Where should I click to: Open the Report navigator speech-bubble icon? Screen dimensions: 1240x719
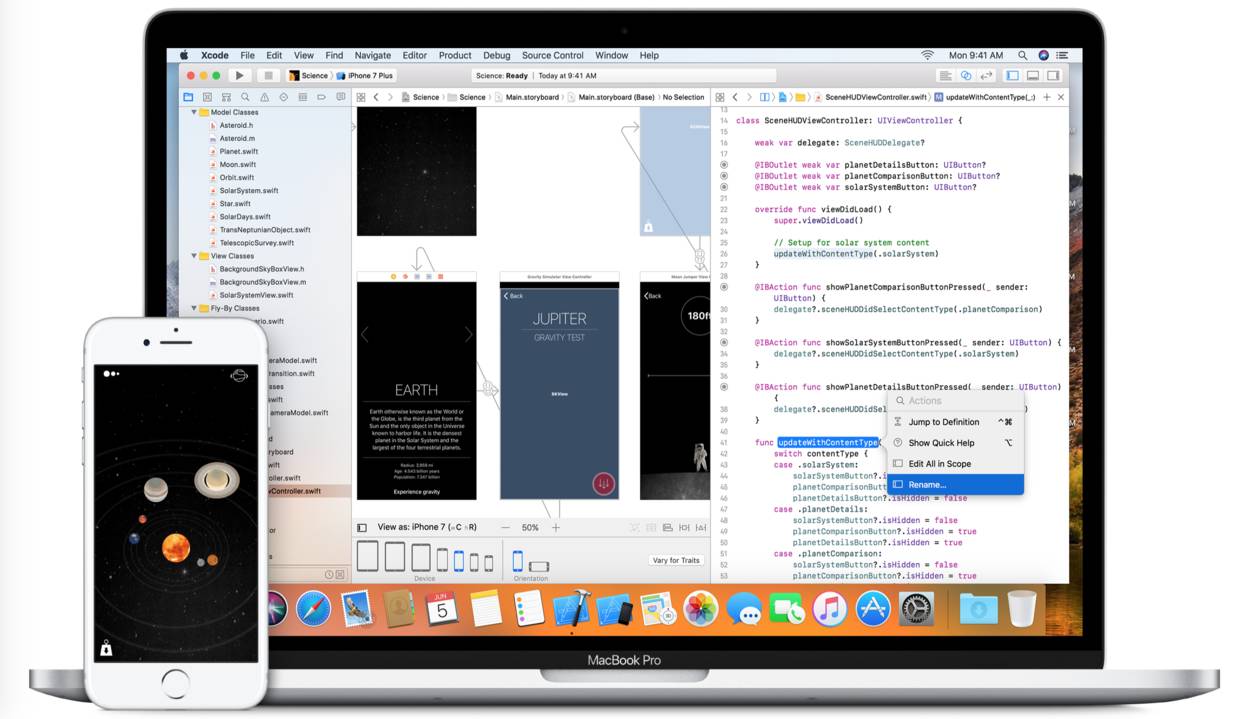pos(340,97)
